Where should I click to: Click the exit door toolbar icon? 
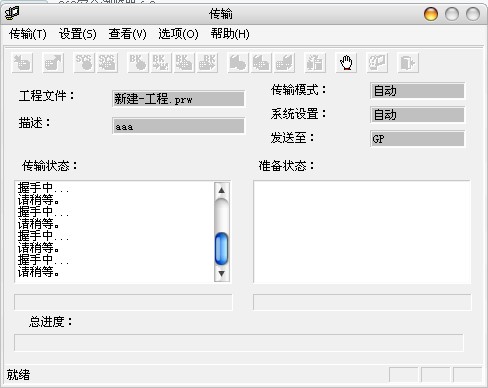pyautogui.click(x=408, y=63)
